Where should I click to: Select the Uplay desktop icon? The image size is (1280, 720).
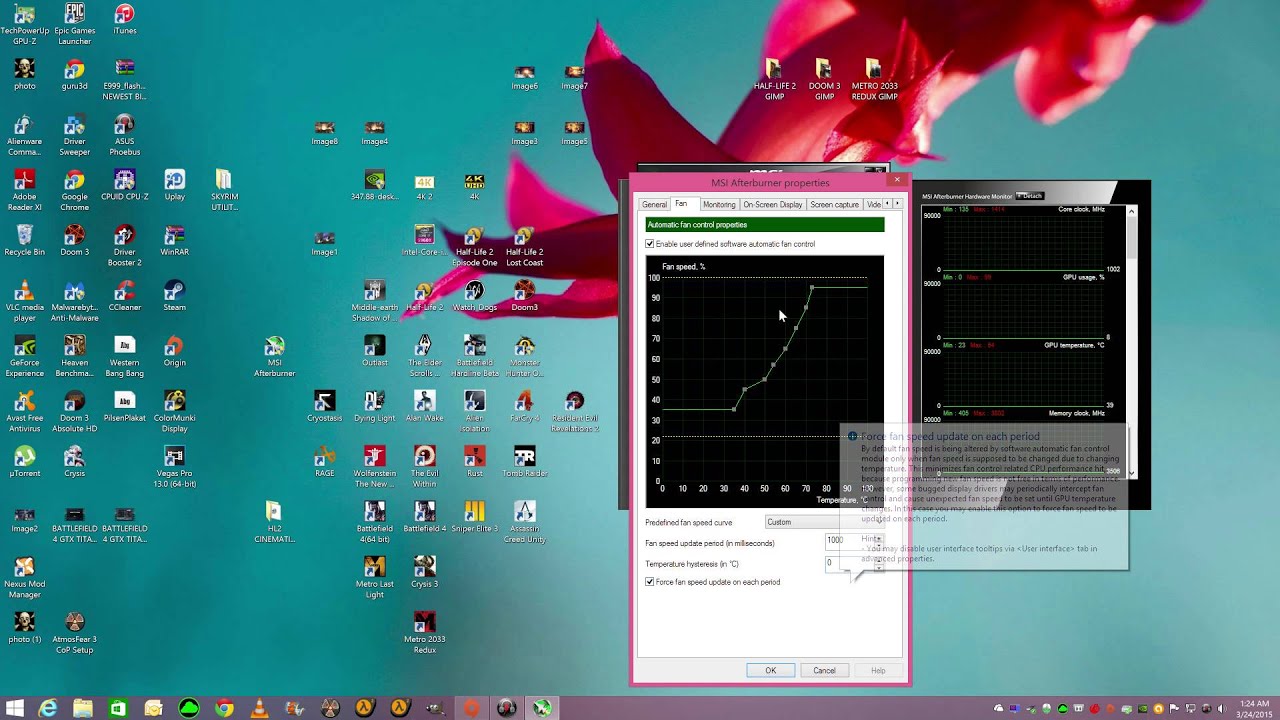(174, 185)
